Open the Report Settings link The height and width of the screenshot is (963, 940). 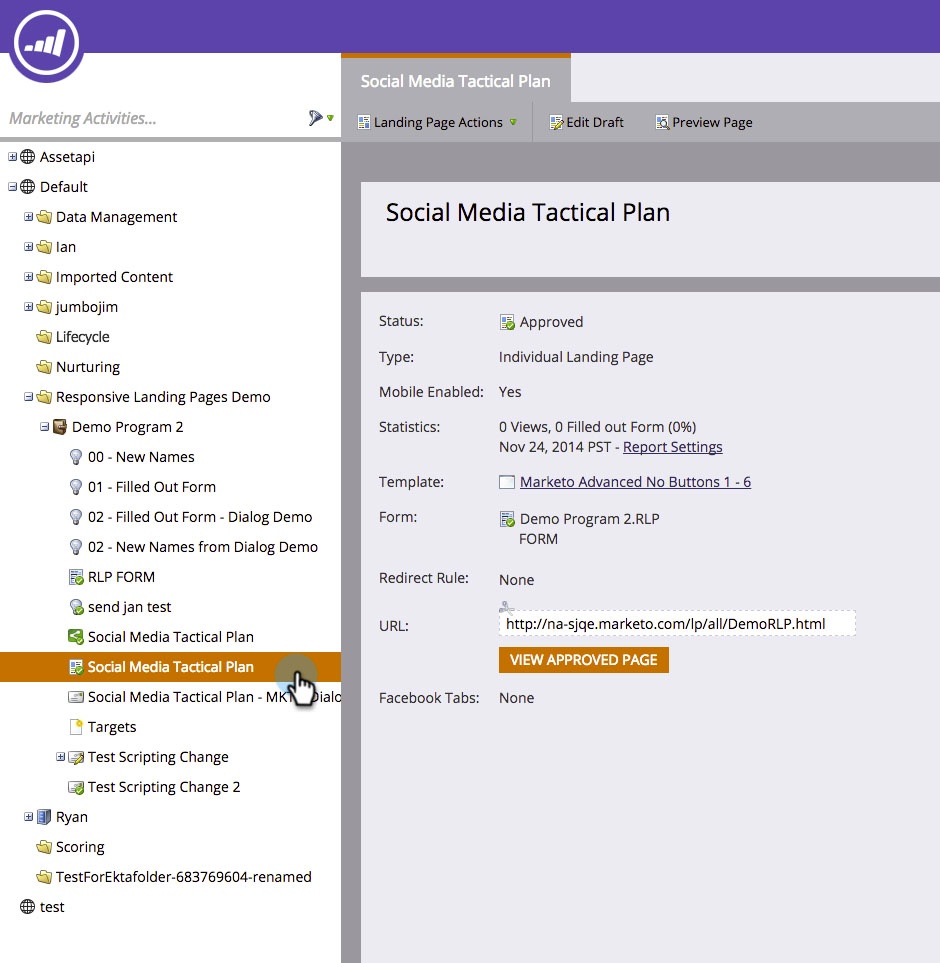672,447
